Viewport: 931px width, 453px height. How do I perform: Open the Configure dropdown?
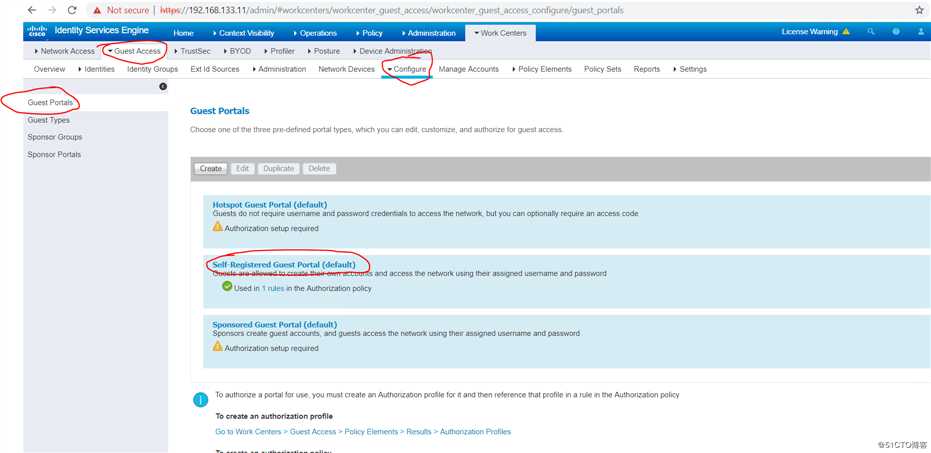tap(407, 69)
